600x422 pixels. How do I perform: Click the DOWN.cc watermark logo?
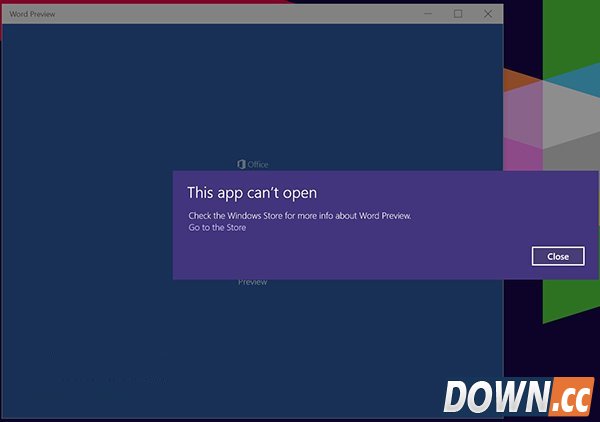[x=518, y=396]
